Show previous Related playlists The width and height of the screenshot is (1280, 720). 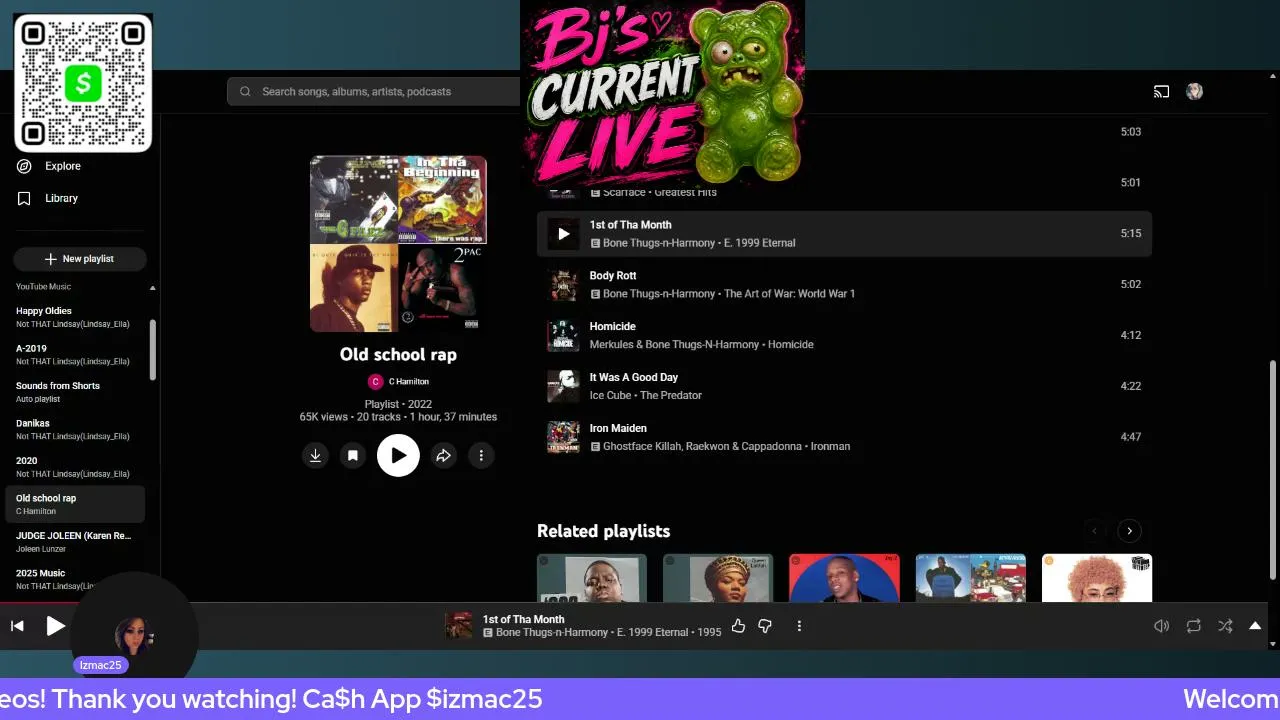click(1094, 531)
